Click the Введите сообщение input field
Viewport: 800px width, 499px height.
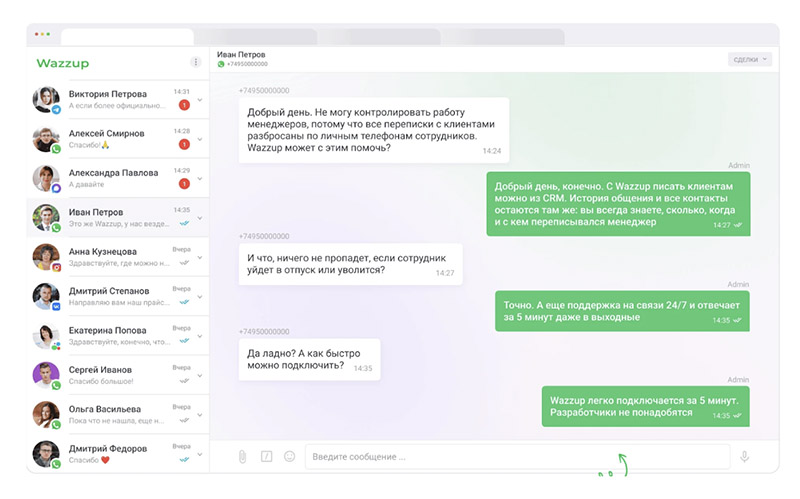515,457
